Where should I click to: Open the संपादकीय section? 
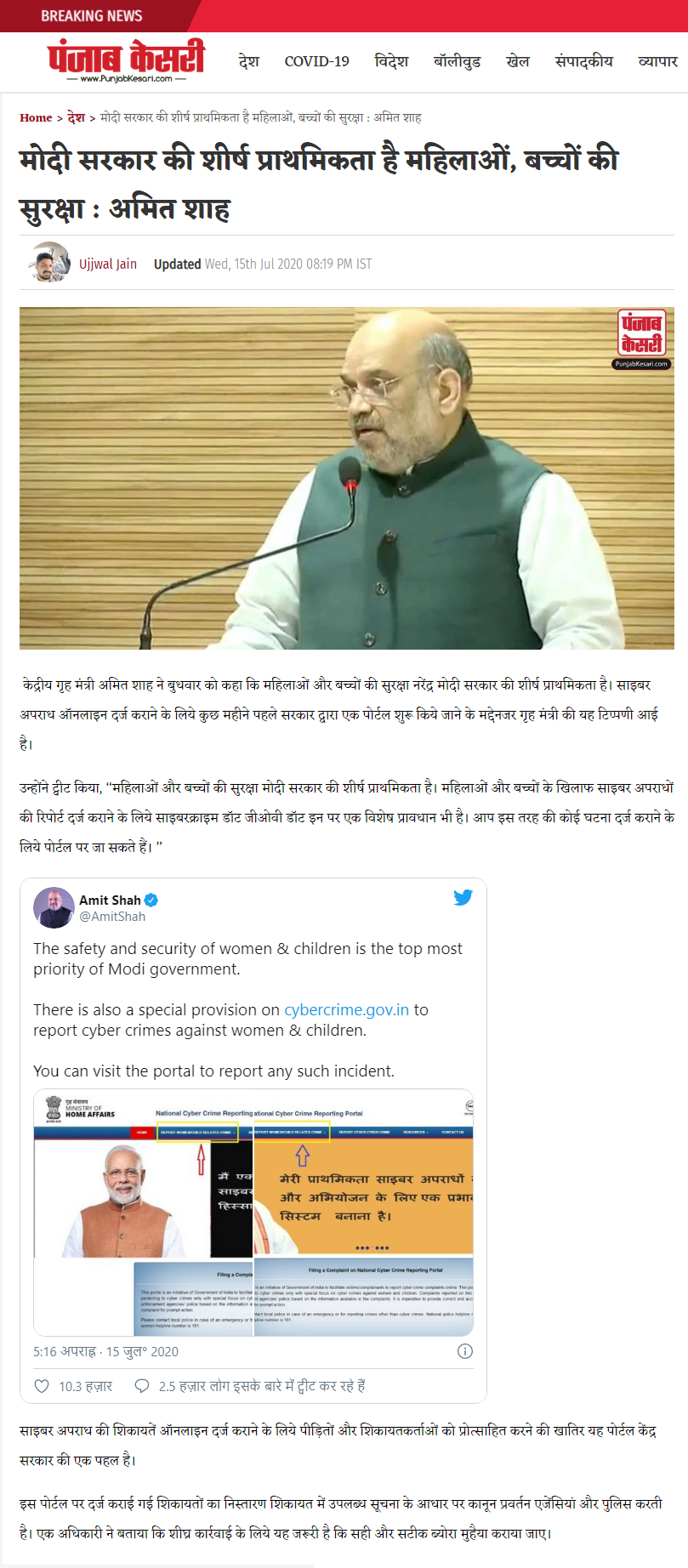click(583, 61)
